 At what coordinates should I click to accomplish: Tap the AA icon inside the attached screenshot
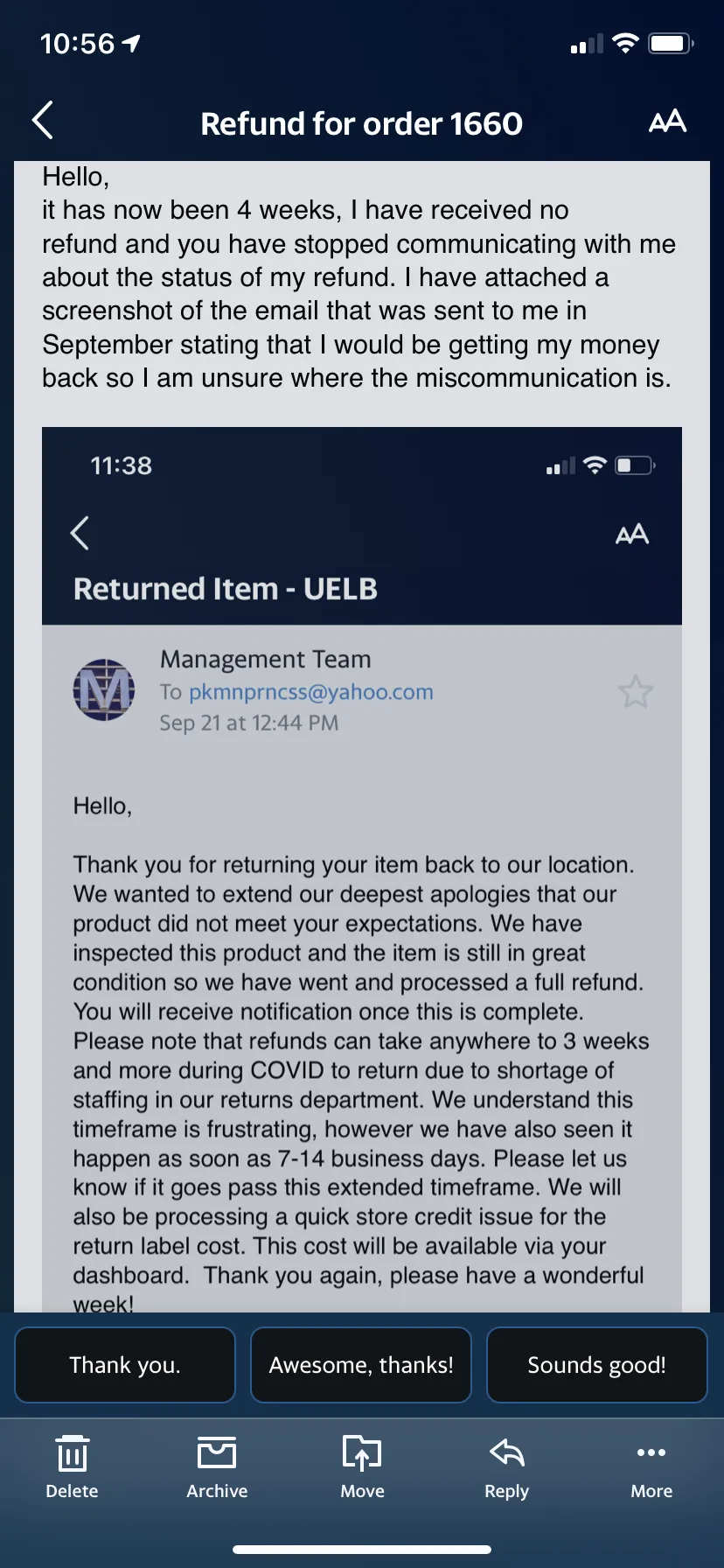(x=632, y=534)
